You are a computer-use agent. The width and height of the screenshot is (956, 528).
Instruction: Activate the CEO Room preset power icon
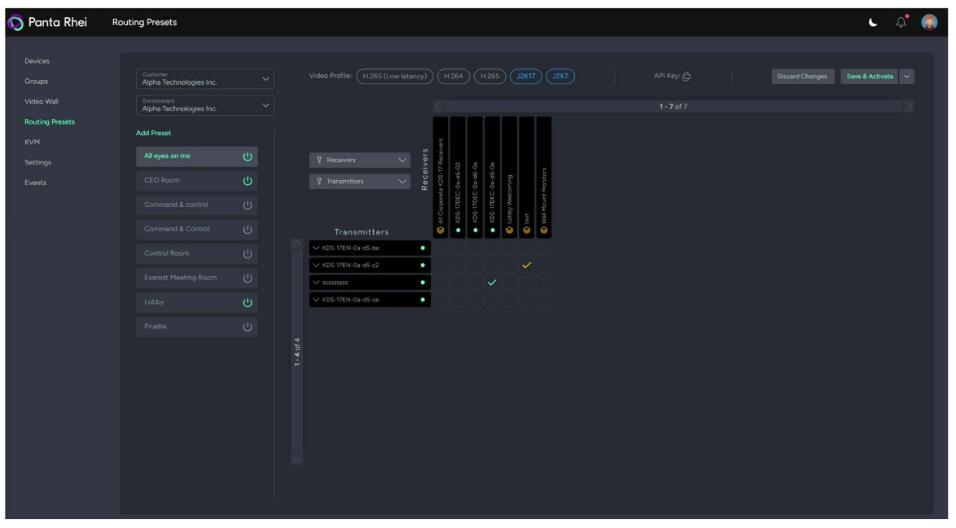click(247, 180)
